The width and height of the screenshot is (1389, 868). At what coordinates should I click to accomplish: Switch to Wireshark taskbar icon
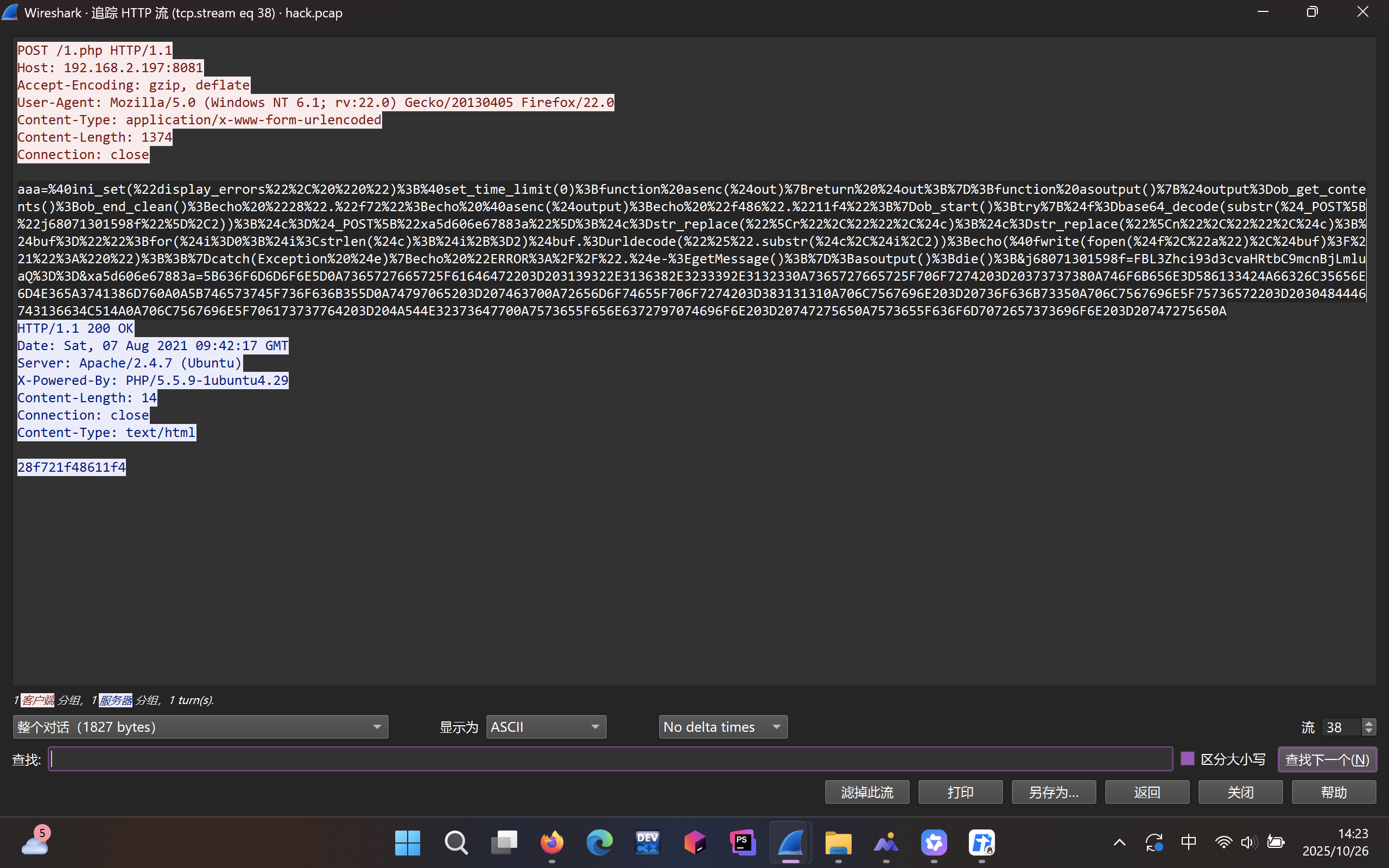click(790, 842)
